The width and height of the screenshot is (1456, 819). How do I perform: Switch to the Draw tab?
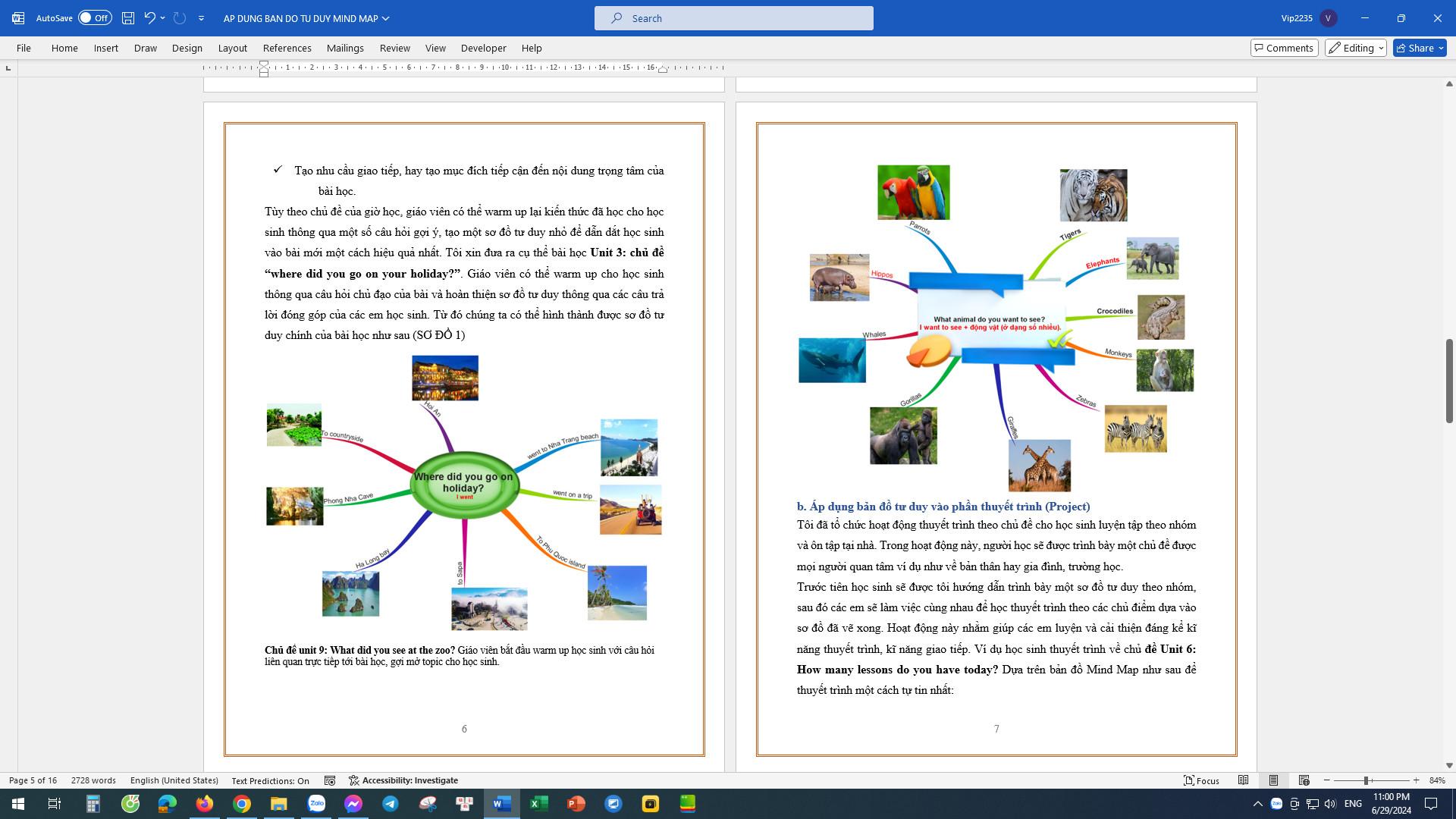tap(146, 48)
